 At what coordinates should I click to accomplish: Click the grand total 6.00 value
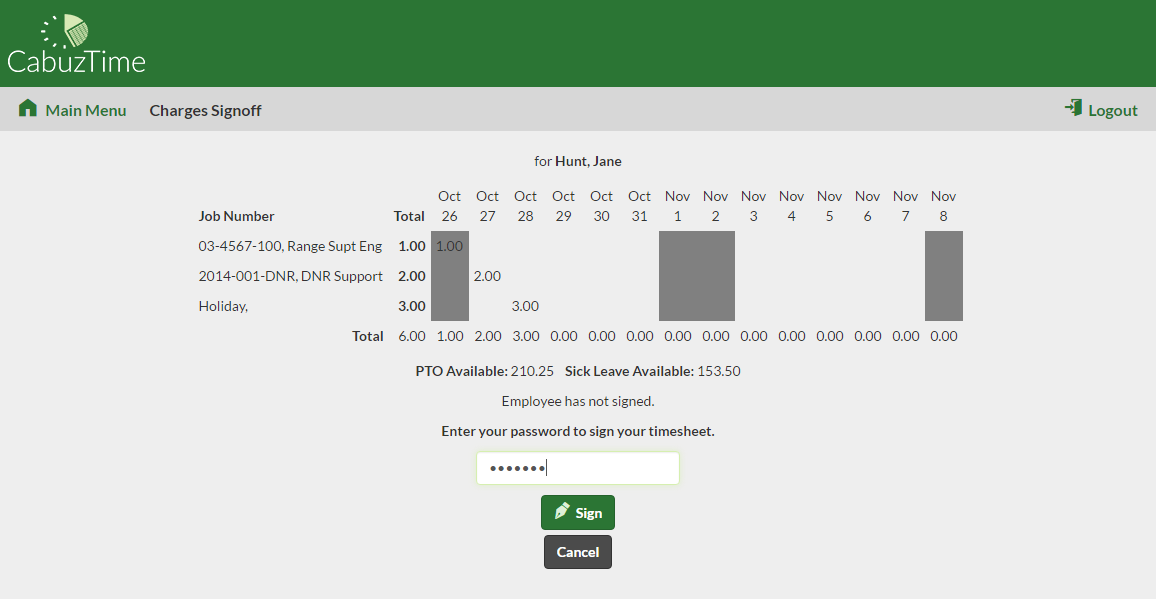point(412,336)
